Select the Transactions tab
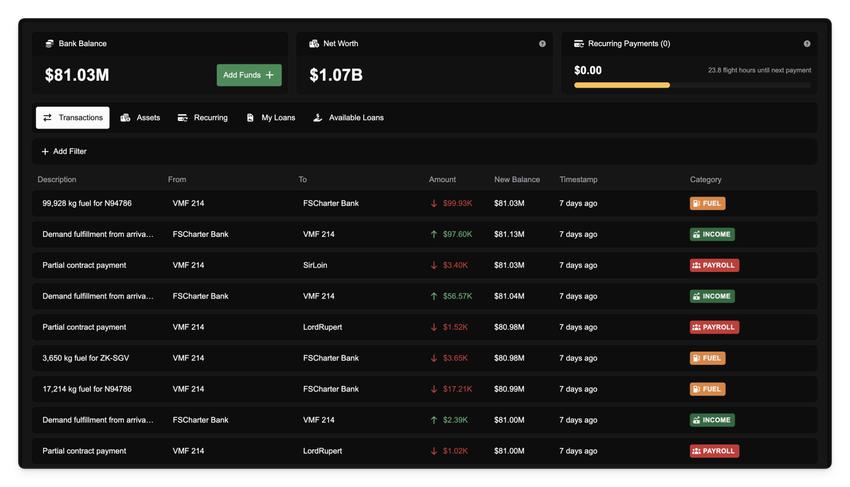This screenshot has height=487, width=850. 73,118
